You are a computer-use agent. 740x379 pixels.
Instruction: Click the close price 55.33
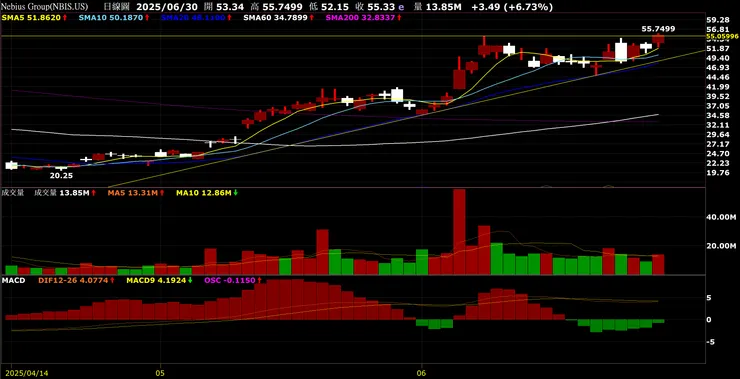pyautogui.click(x=382, y=7)
